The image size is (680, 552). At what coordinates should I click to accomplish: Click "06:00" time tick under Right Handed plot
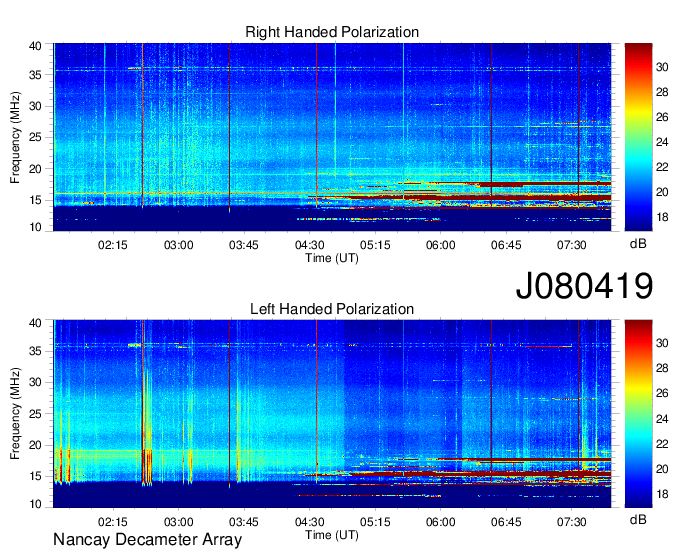tap(441, 245)
